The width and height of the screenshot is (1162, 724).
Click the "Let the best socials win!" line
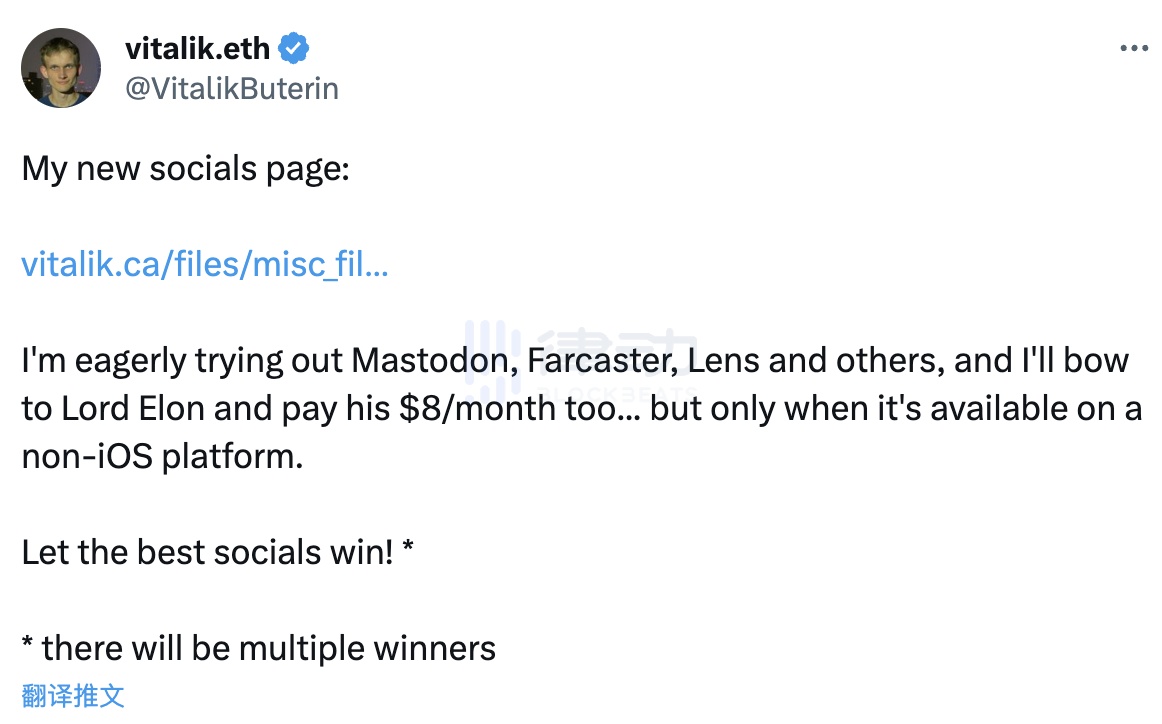pyautogui.click(x=207, y=553)
